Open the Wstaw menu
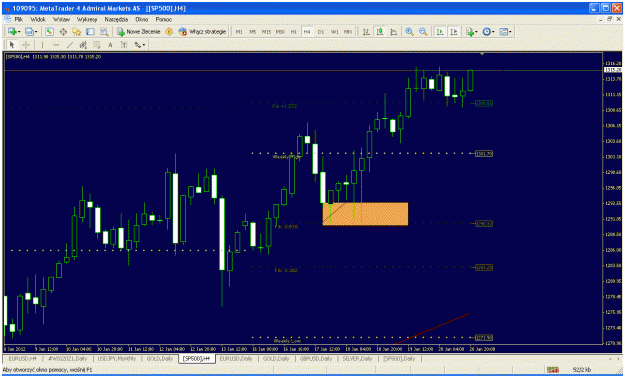The width and height of the screenshot is (625, 376). point(61,19)
